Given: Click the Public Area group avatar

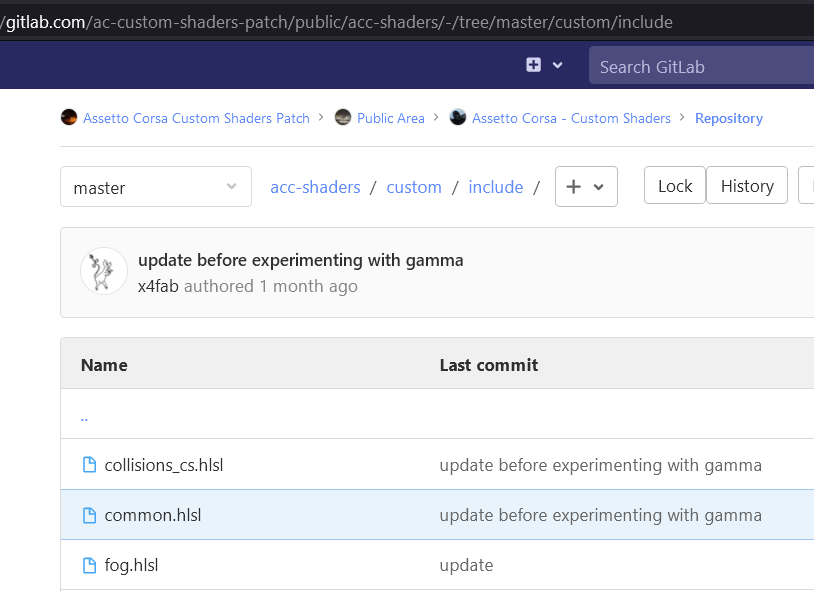Looking at the screenshot, I should click(x=343, y=117).
